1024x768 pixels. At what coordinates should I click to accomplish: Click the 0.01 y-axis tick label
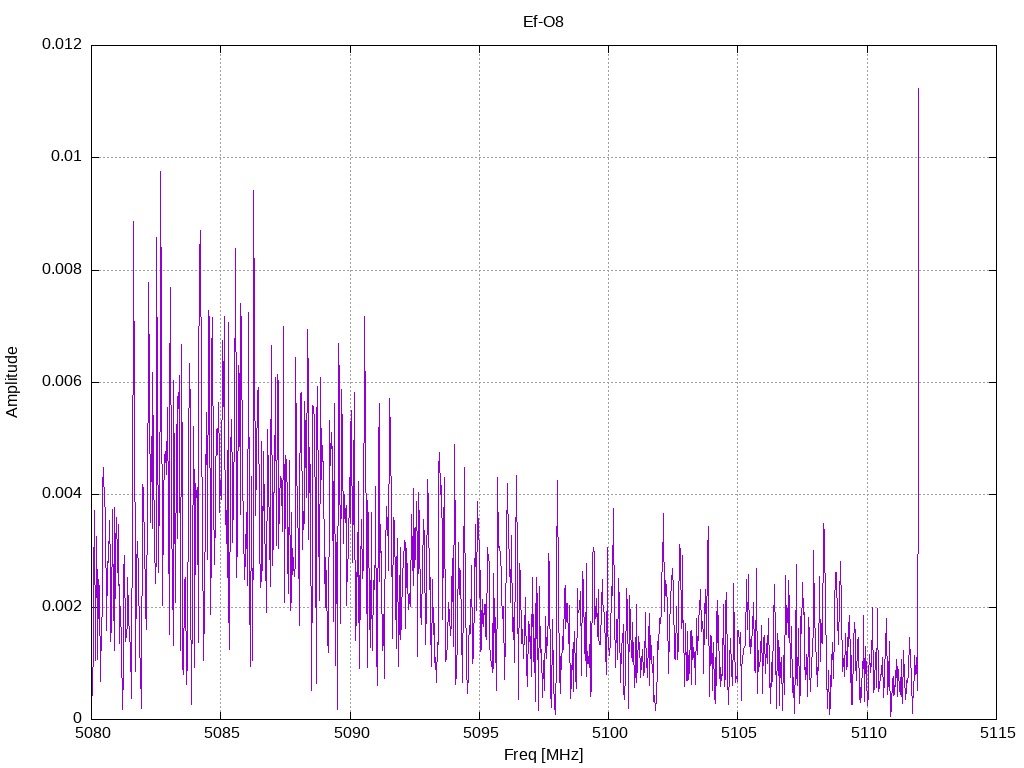67,156
